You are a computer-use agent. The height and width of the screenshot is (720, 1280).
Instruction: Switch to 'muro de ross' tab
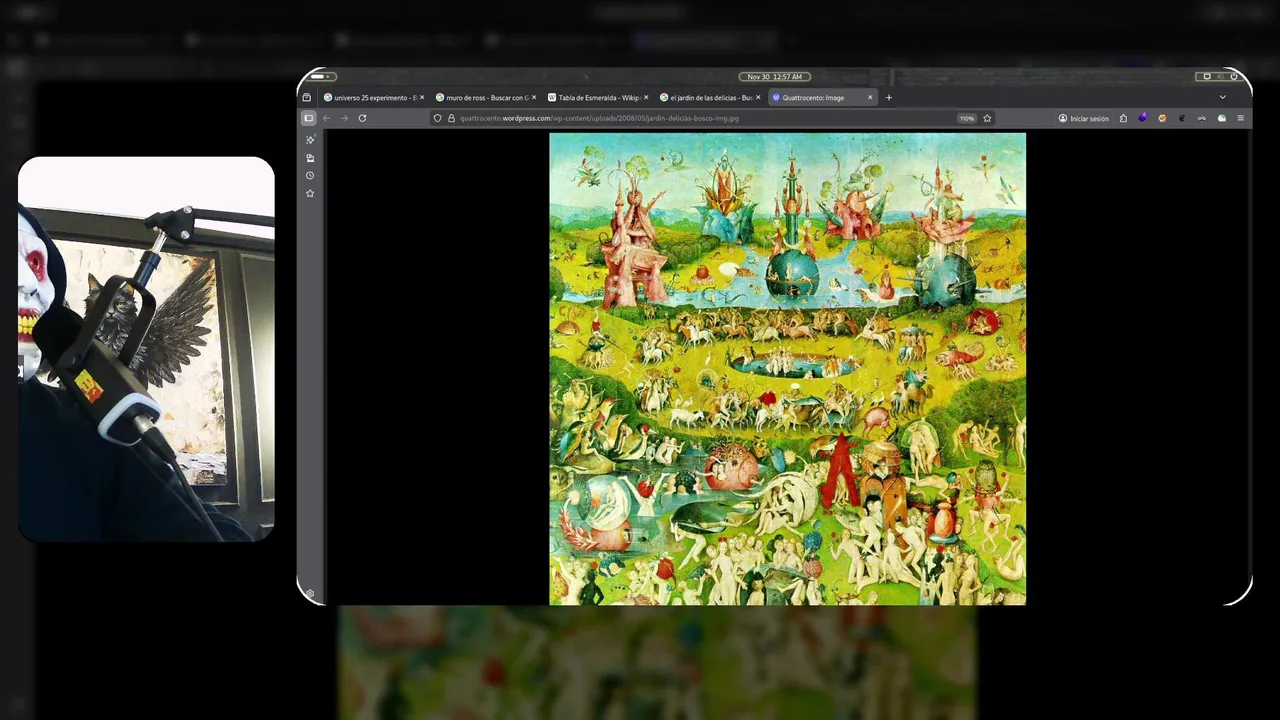(x=486, y=97)
